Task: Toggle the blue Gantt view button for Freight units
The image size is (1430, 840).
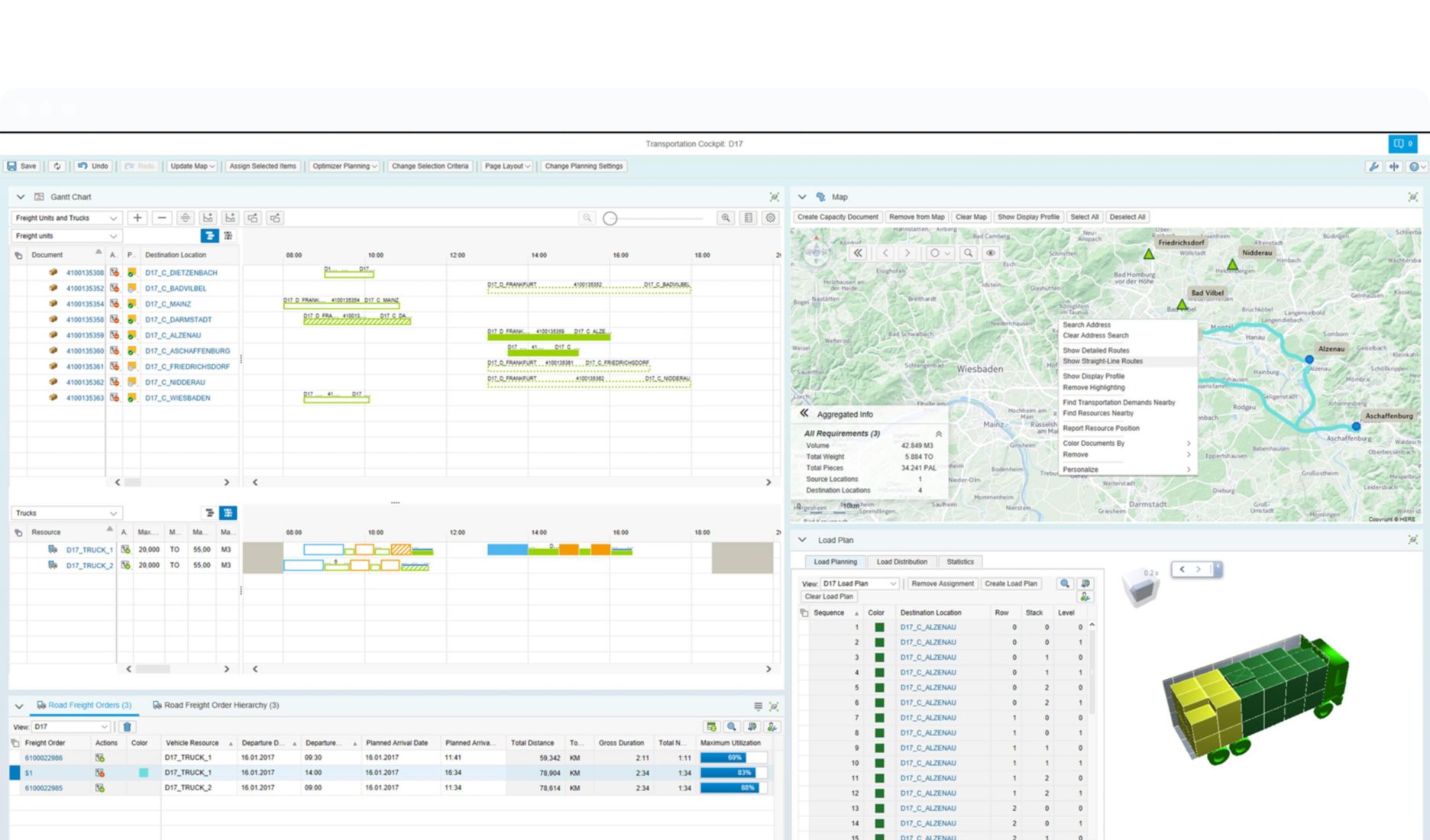Action: [x=209, y=236]
